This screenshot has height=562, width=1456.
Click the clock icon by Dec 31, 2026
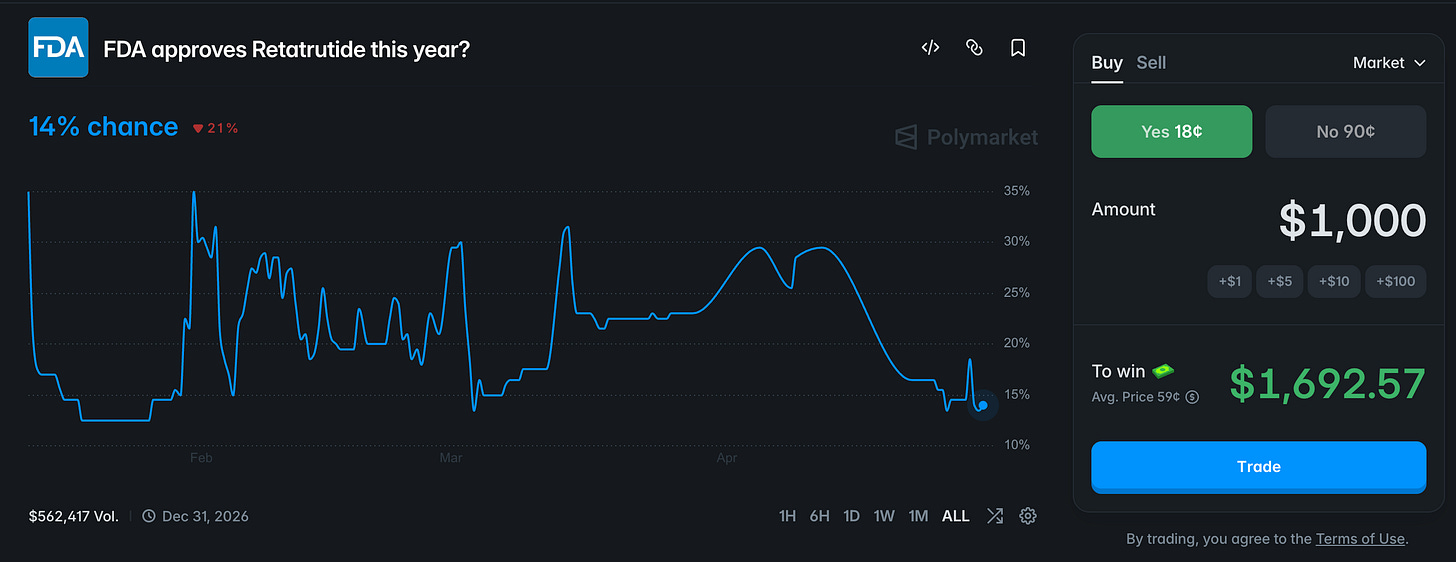click(149, 516)
